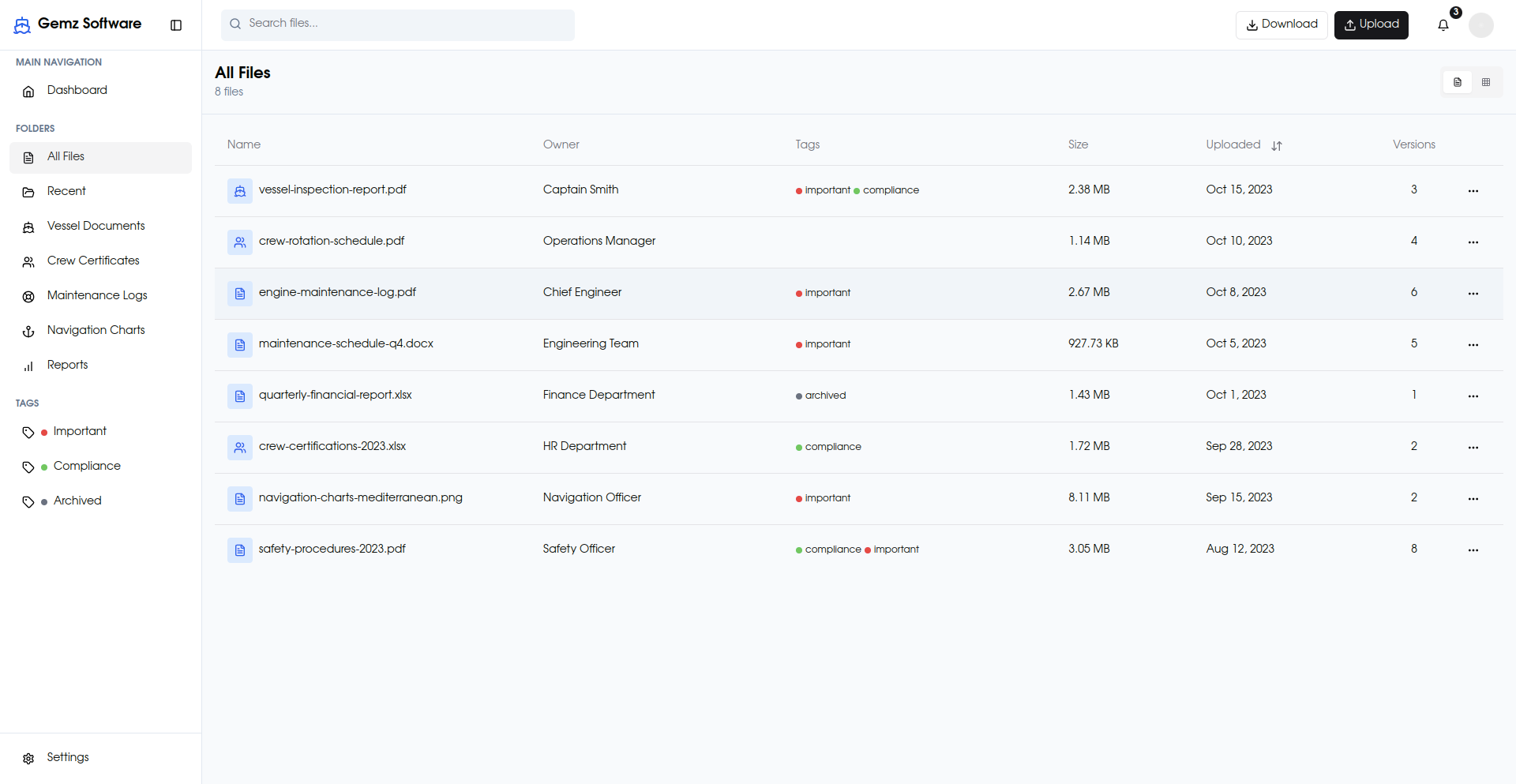Click vessel-inspection-report.pdf file icon
Viewport: 1516px width, 784px height.
[x=240, y=190]
